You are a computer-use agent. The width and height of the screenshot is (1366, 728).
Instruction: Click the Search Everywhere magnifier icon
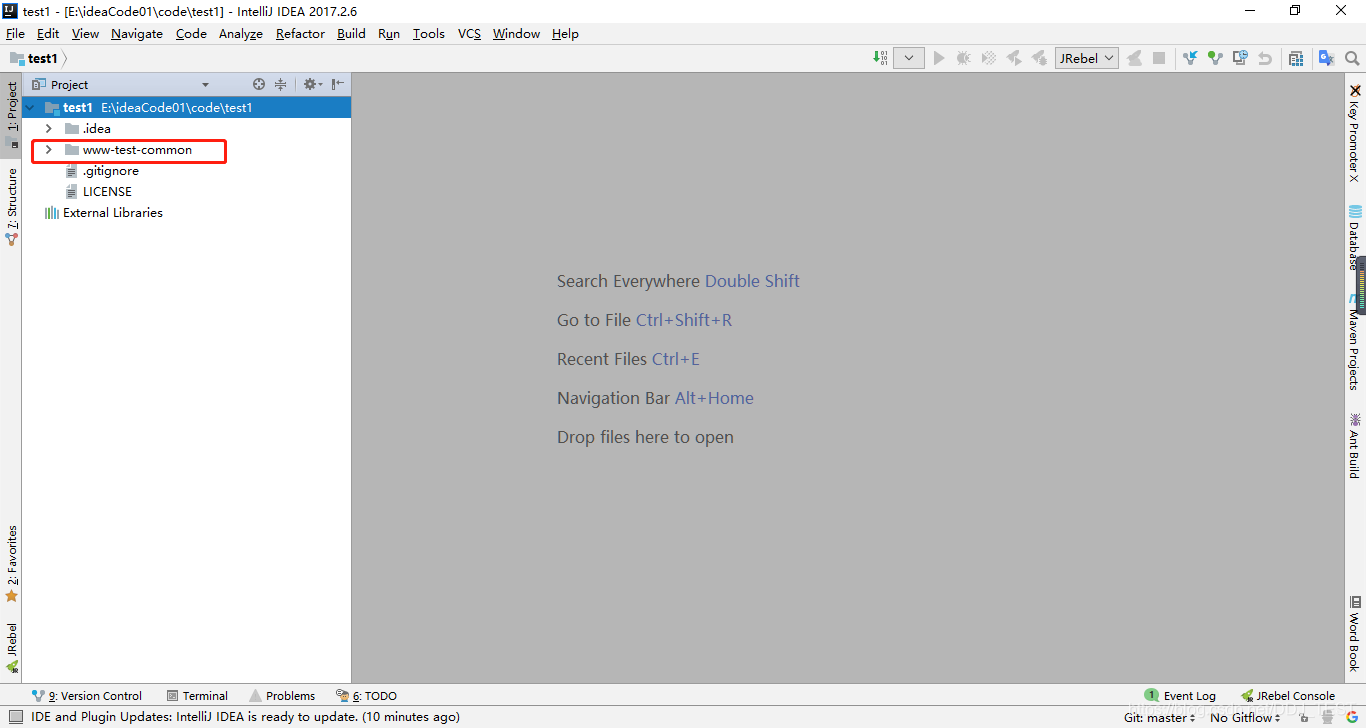pyautogui.click(x=1352, y=58)
